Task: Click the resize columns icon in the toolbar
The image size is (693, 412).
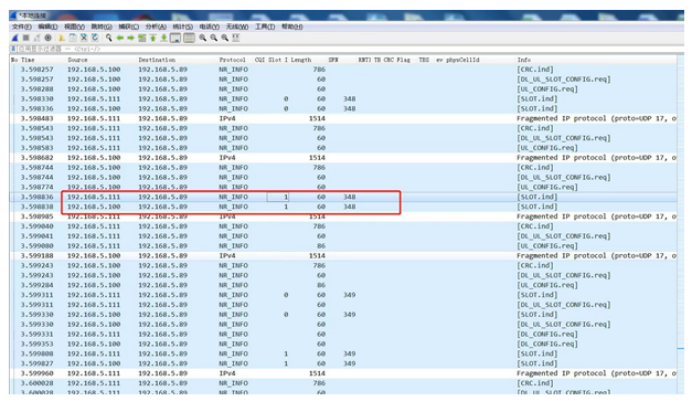Action: tap(236, 37)
